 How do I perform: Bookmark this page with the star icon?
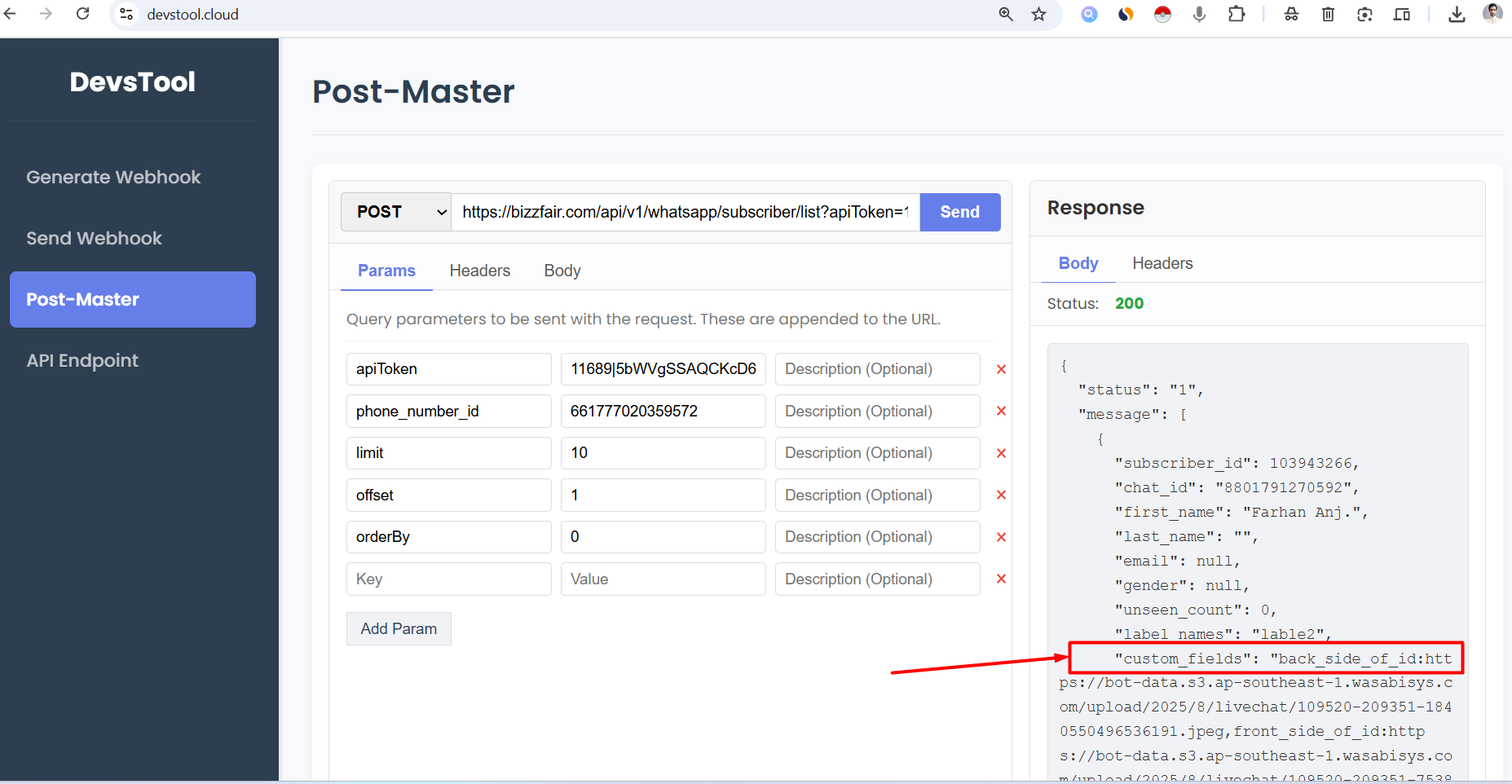[1038, 14]
